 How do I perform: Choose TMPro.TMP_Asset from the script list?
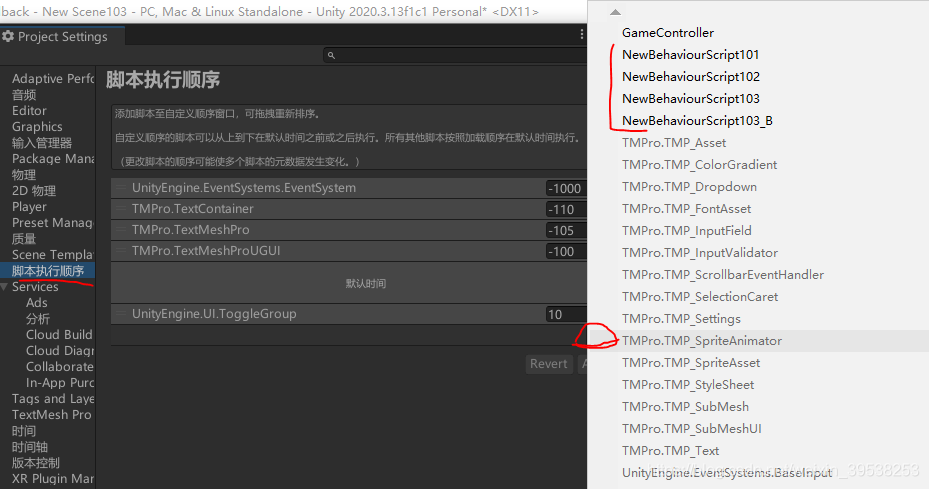click(x=674, y=143)
